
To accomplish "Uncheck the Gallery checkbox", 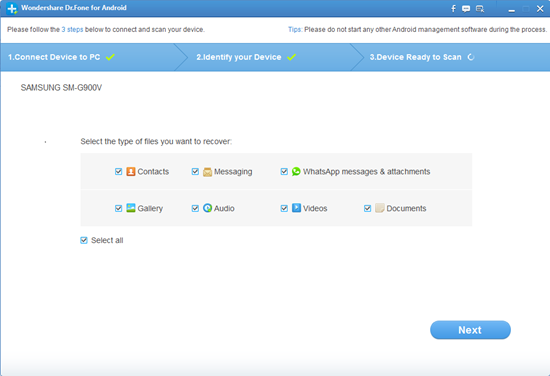I will pos(119,208).
